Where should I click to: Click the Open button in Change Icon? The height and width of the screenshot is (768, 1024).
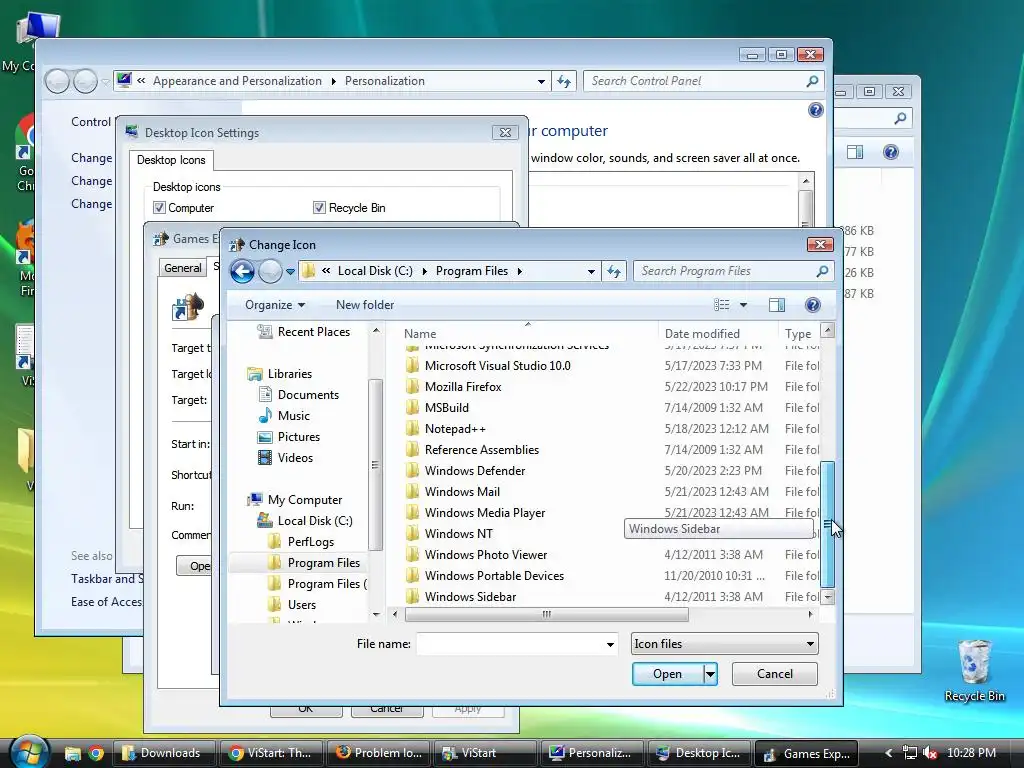[667, 674]
